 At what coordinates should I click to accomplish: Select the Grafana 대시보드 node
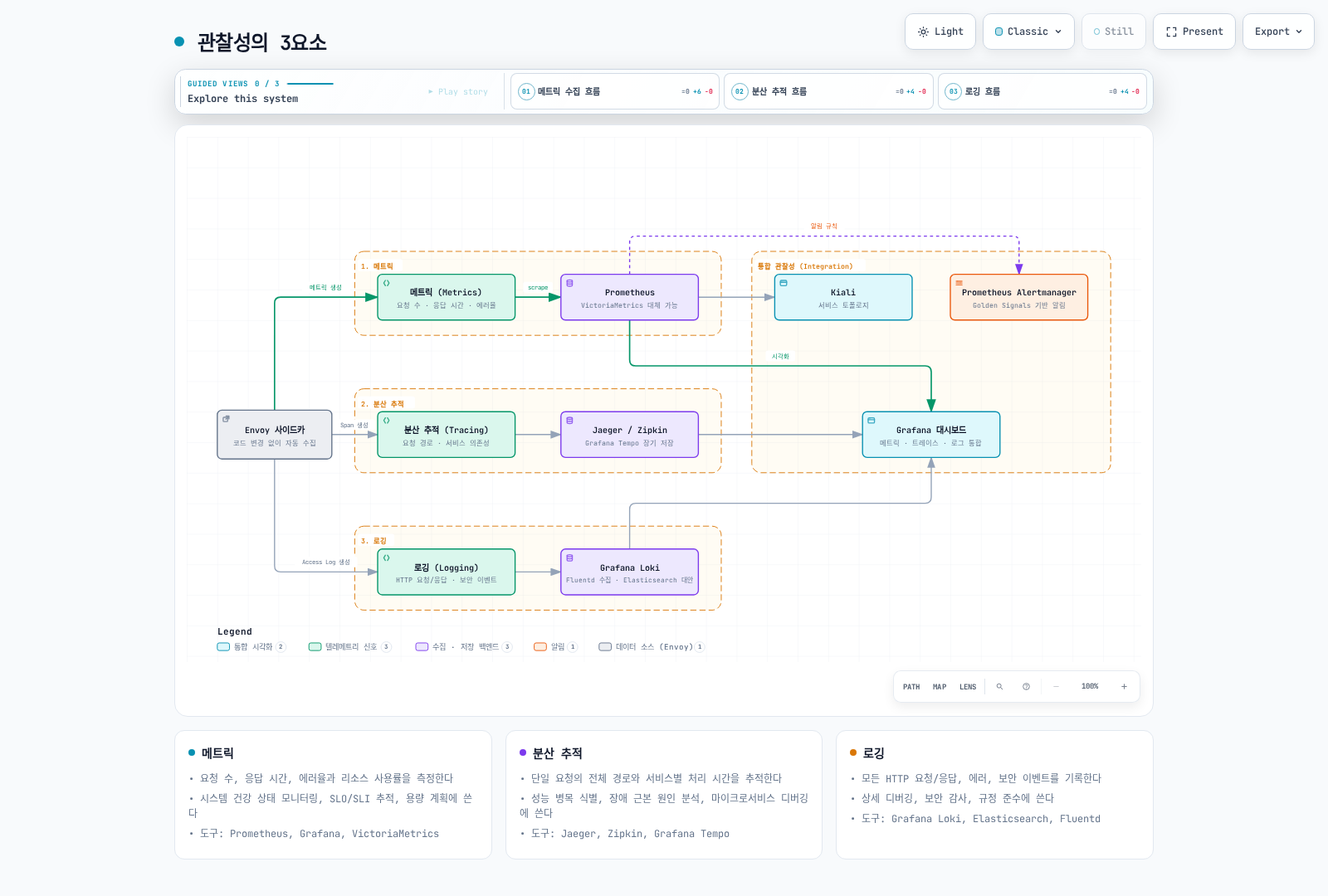931,435
